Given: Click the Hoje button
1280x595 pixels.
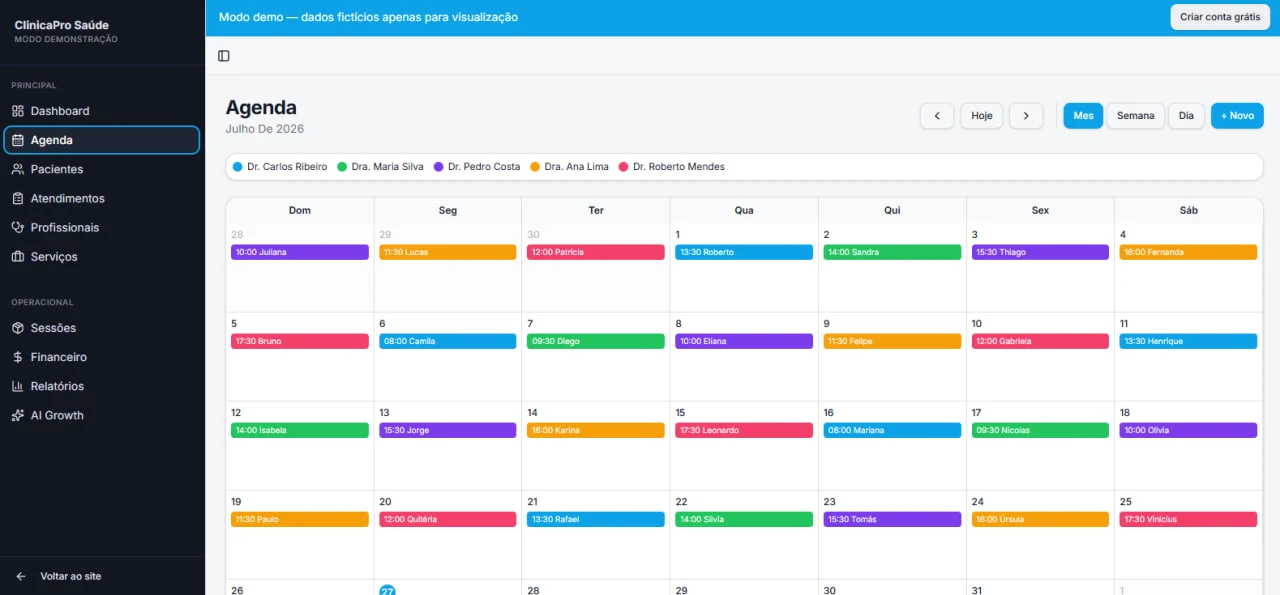Looking at the screenshot, I should pos(982,116).
